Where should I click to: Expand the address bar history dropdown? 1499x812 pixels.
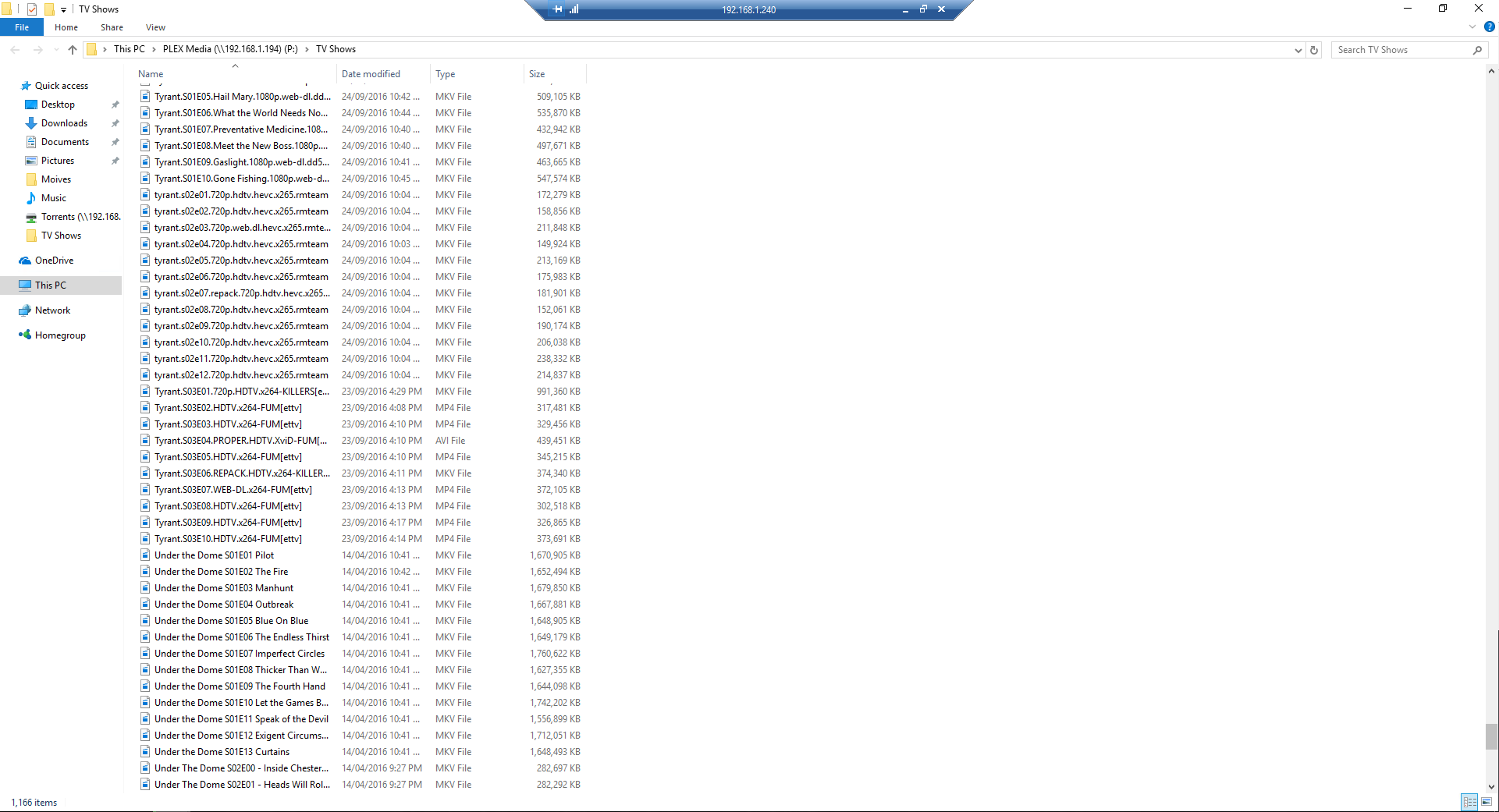(1298, 50)
